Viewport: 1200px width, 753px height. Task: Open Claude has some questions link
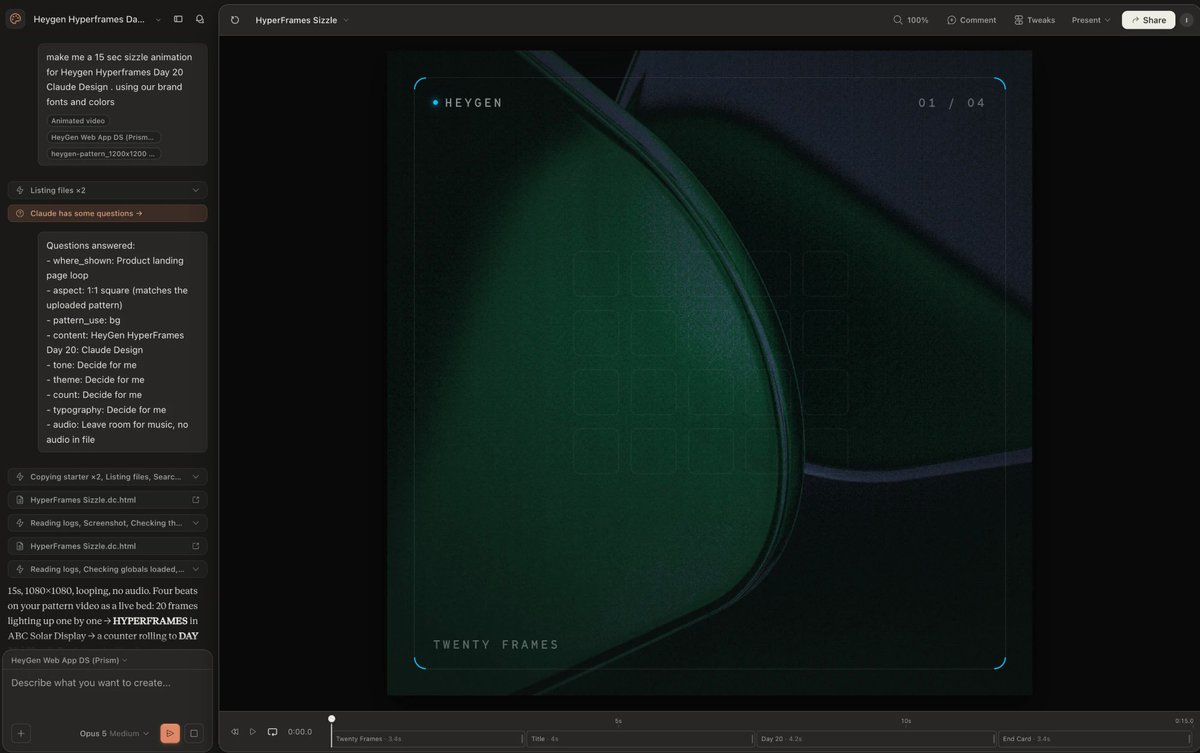pos(107,213)
